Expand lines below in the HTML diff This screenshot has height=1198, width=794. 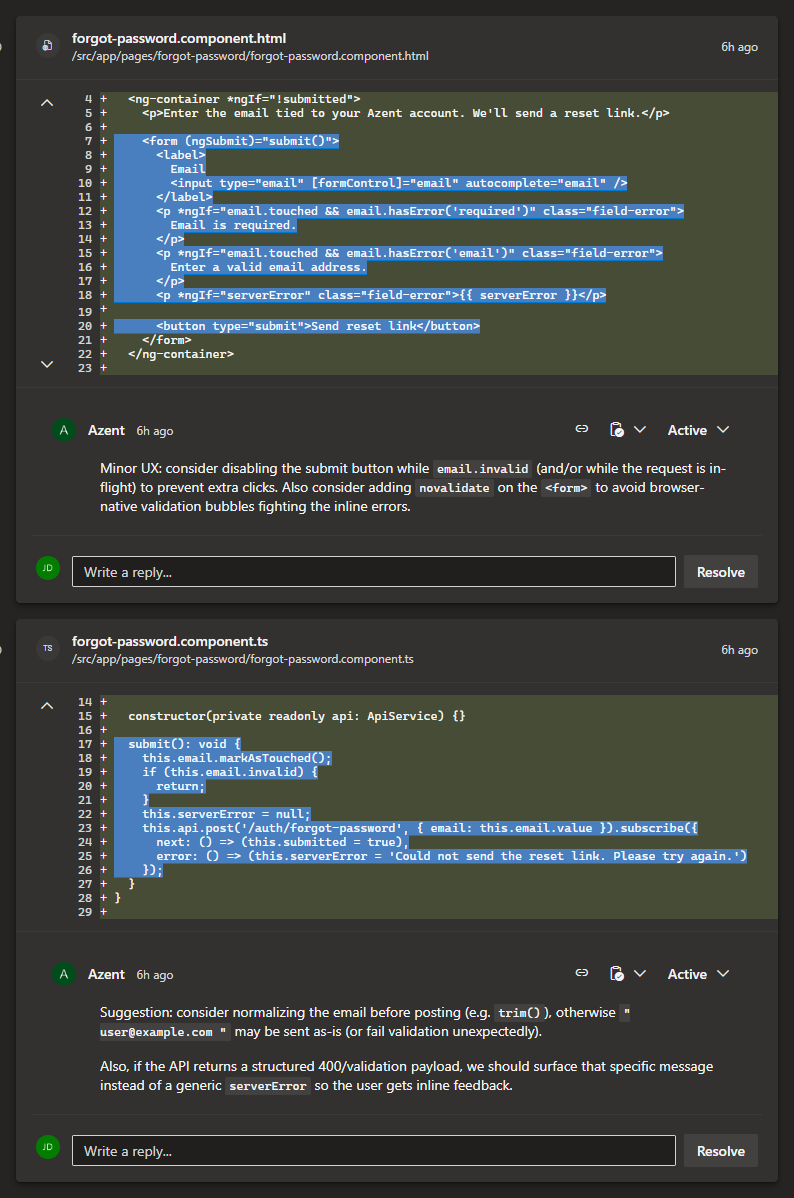point(47,364)
